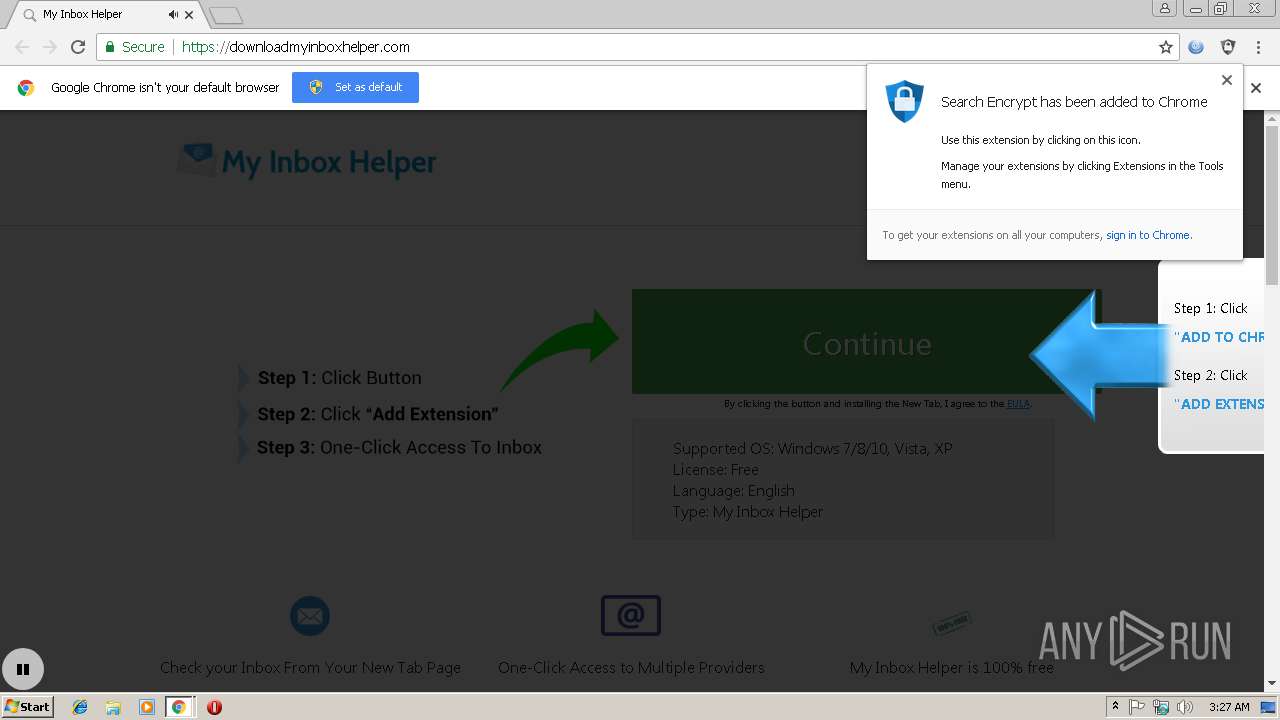1280x720 pixels.
Task: Open a new tab
Action: coord(226,15)
